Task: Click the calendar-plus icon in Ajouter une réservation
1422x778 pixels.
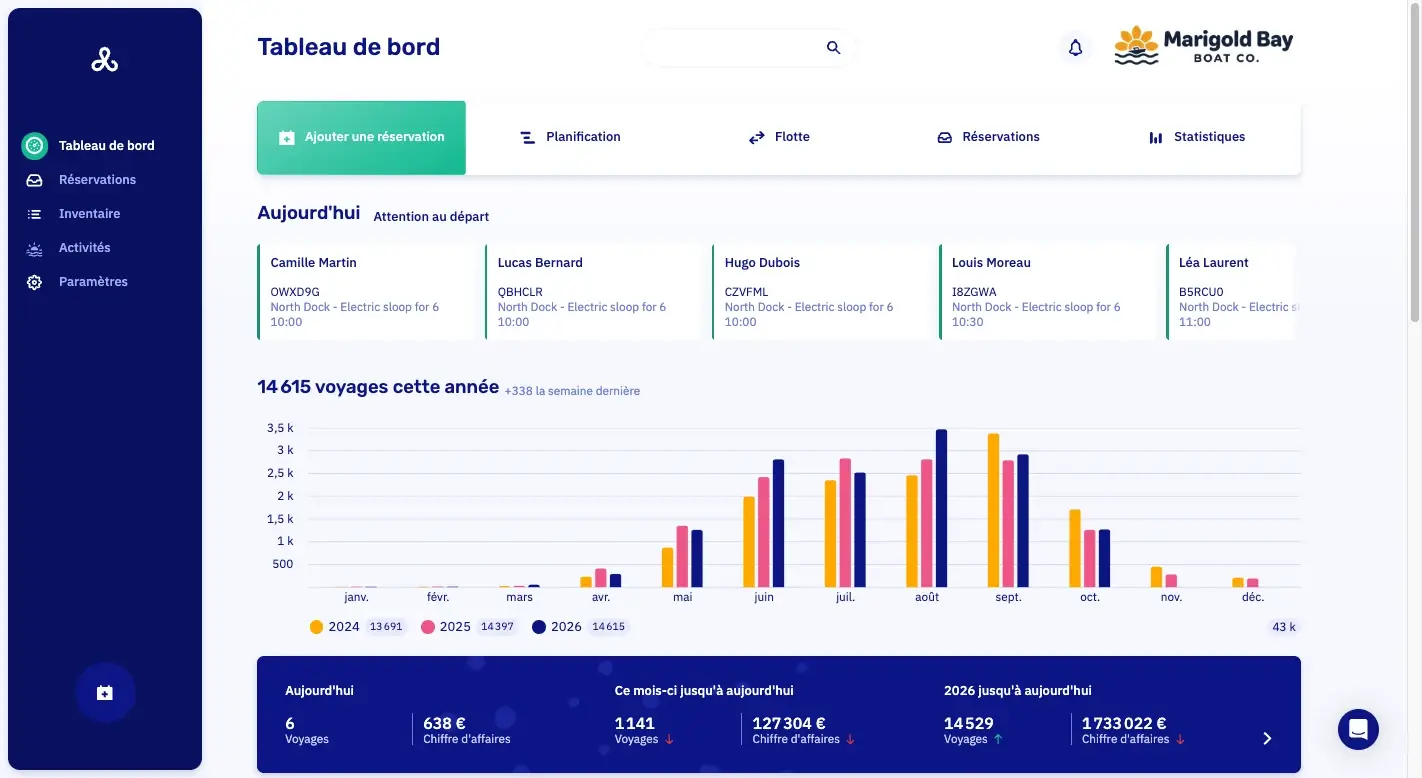Action: [x=287, y=138]
